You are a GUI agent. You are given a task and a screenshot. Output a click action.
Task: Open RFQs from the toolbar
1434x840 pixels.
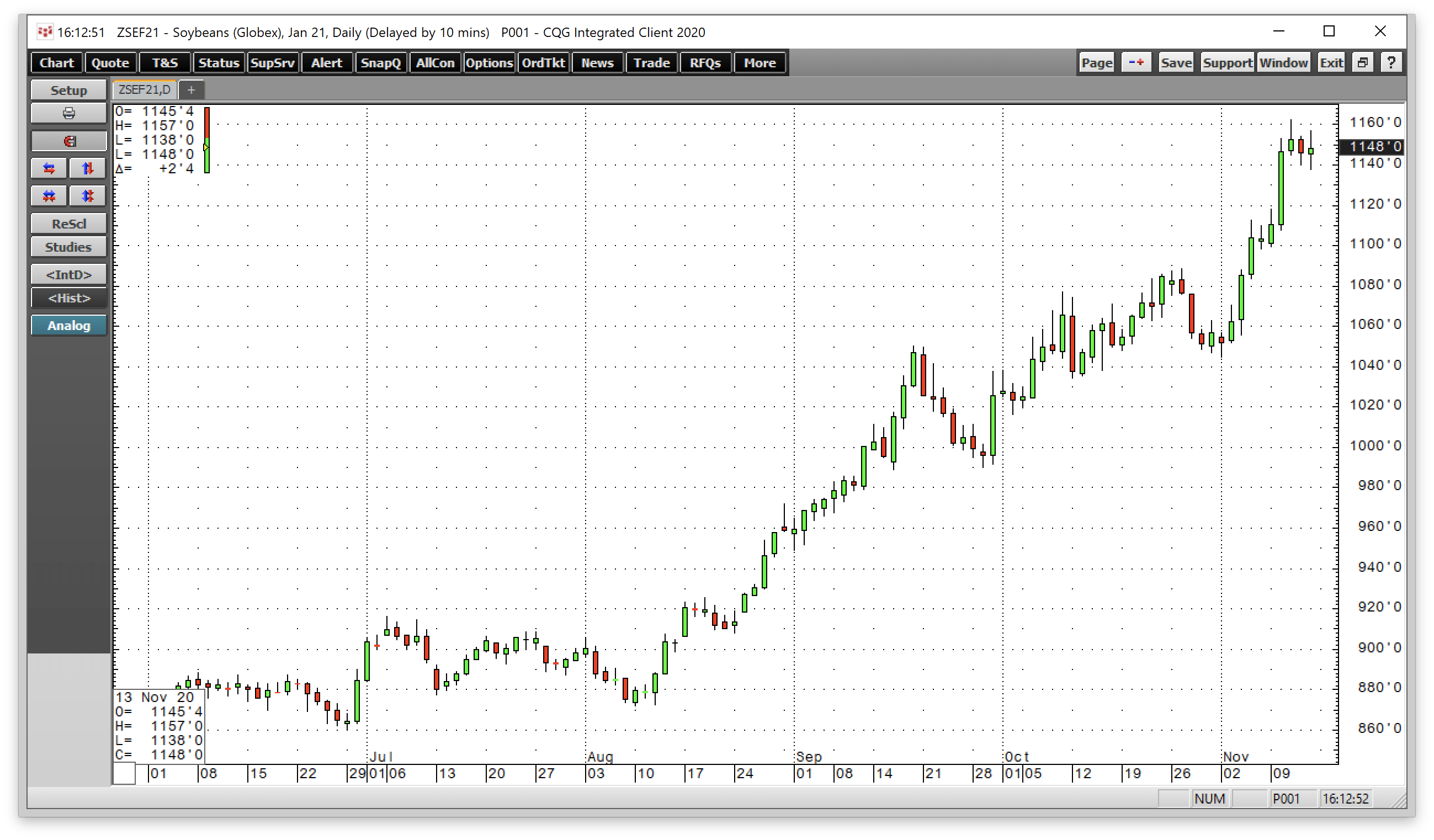[x=705, y=62]
